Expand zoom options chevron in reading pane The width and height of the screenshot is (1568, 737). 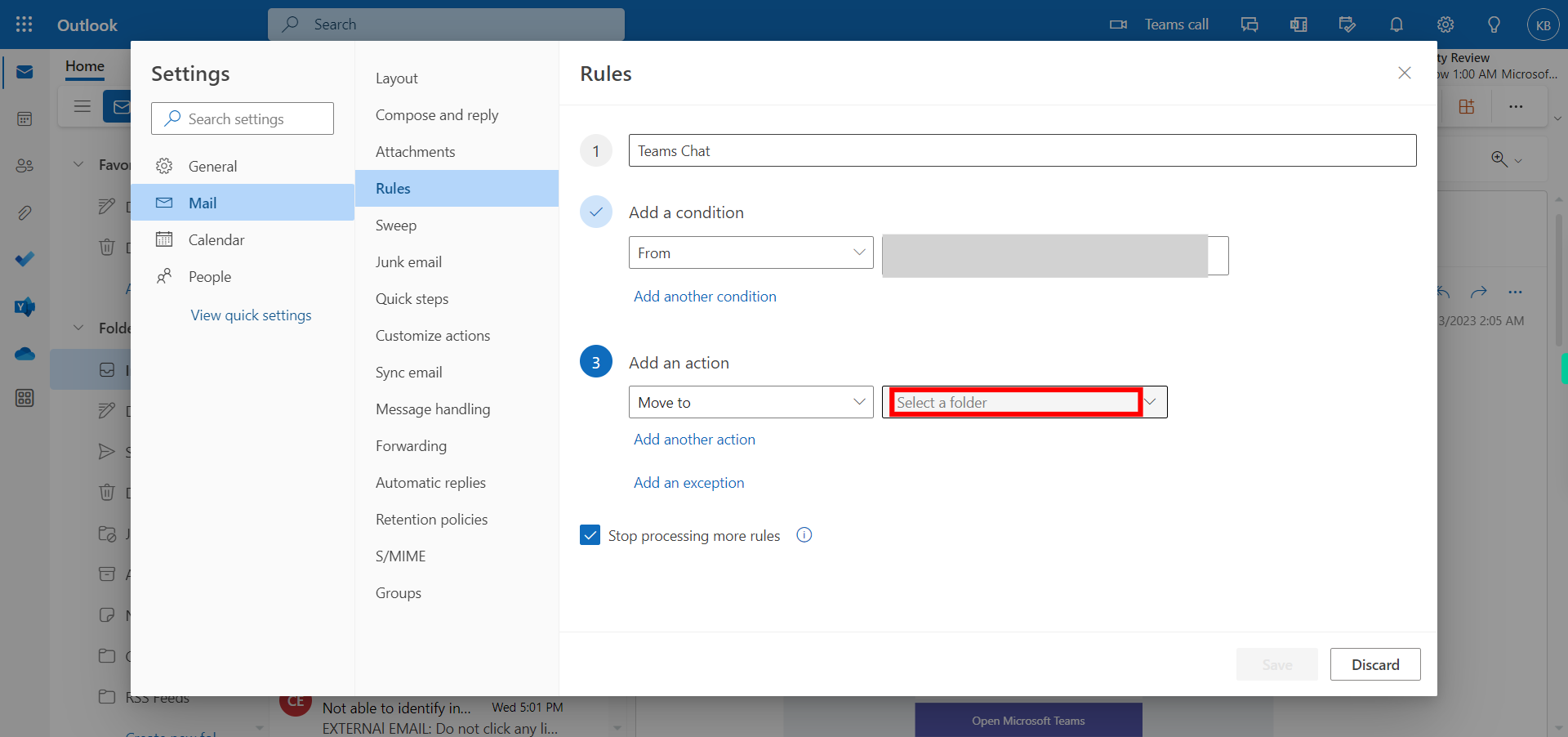click(1518, 160)
